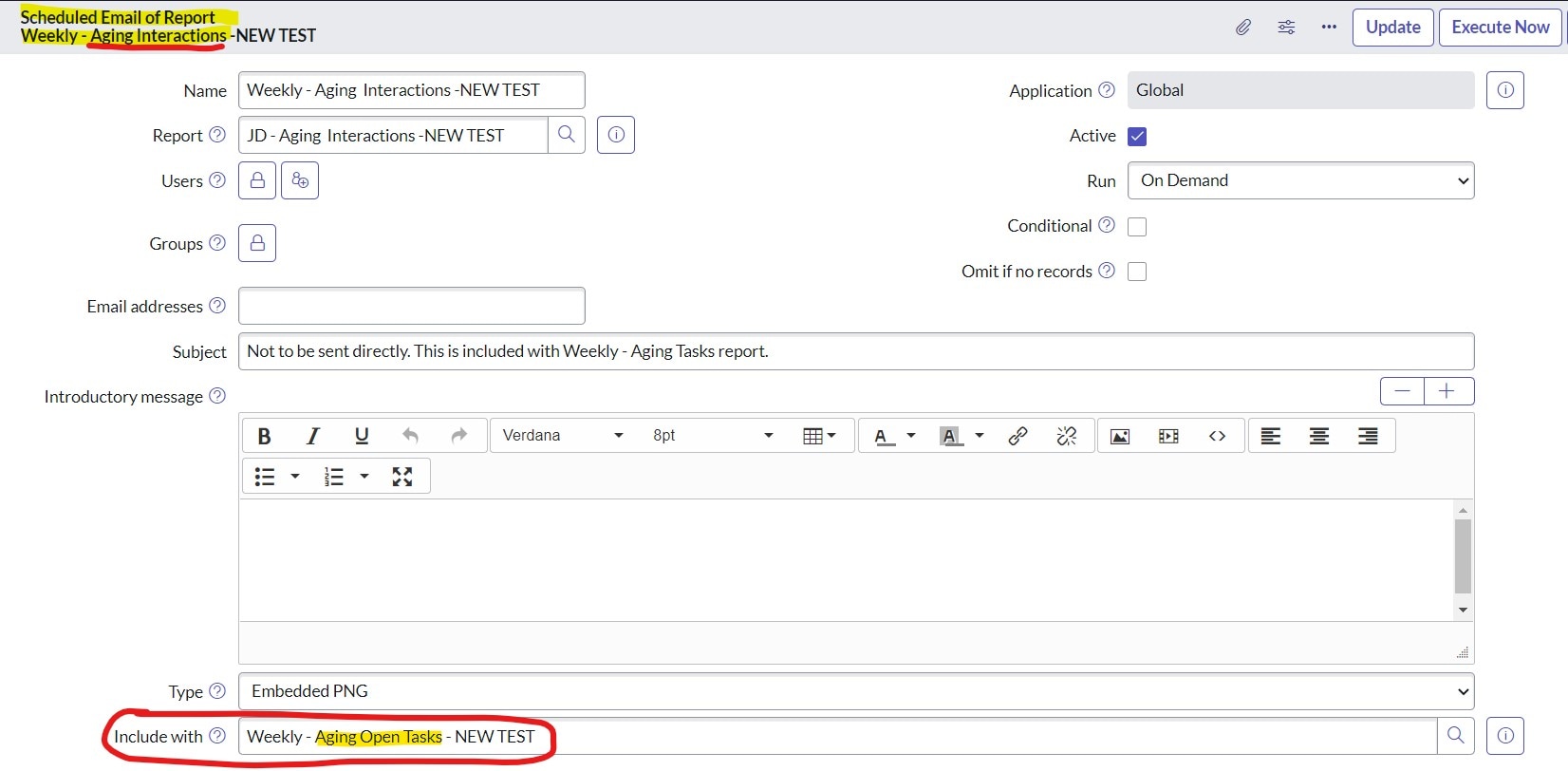Insert media into the message

pyautogui.click(x=1168, y=436)
